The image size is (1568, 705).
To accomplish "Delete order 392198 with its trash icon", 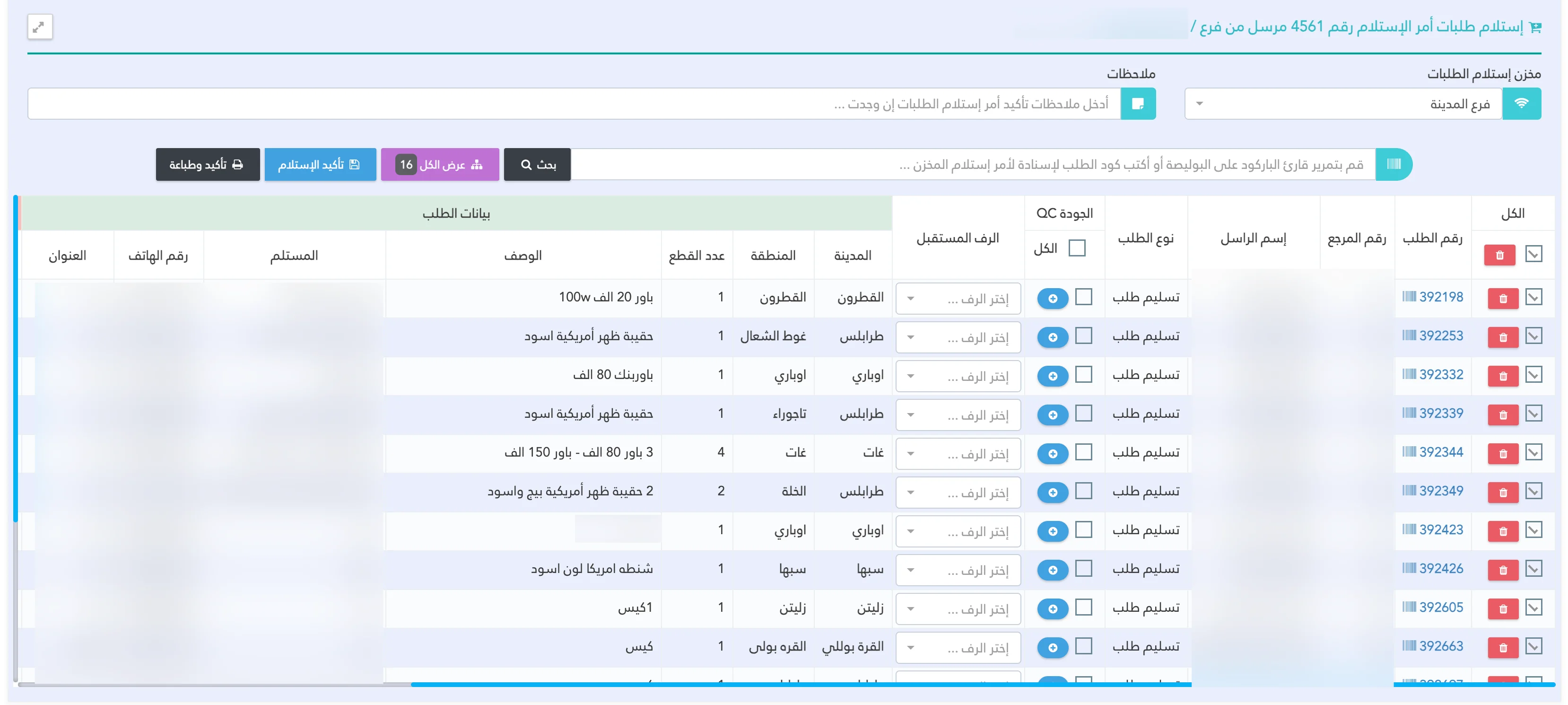I will (x=1503, y=299).
